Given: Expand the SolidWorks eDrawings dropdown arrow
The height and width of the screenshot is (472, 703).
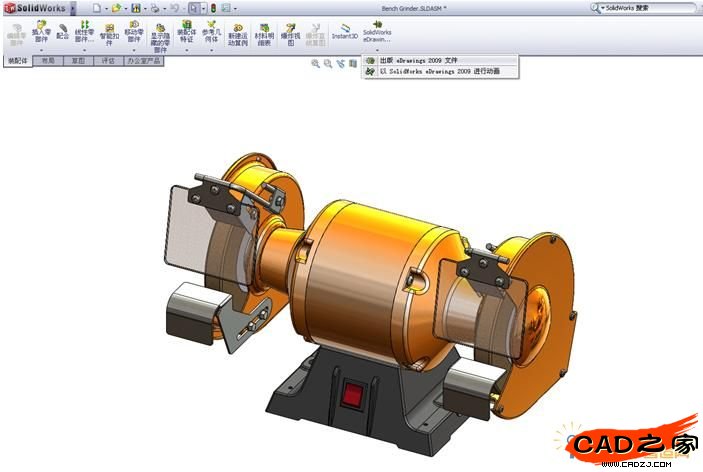Looking at the screenshot, I should pyautogui.click(x=377, y=48).
